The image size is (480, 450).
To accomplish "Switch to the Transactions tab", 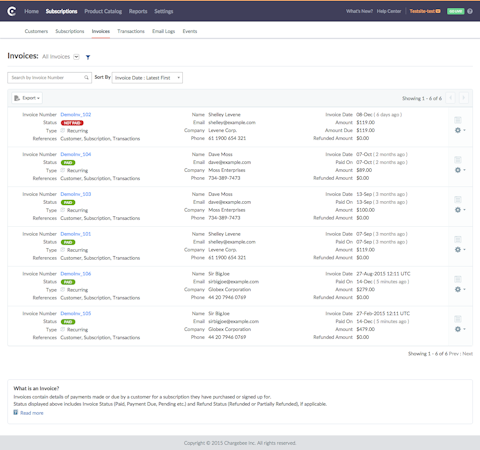I will pyautogui.click(x=131, y=31).
